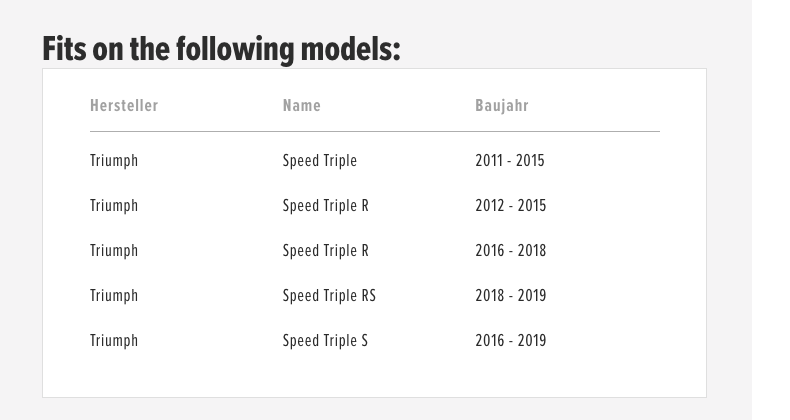This screenshot has height=420, width=790.
Task: Click Triumph in the 2012 - 2015 row
Action: pos(114,206)
